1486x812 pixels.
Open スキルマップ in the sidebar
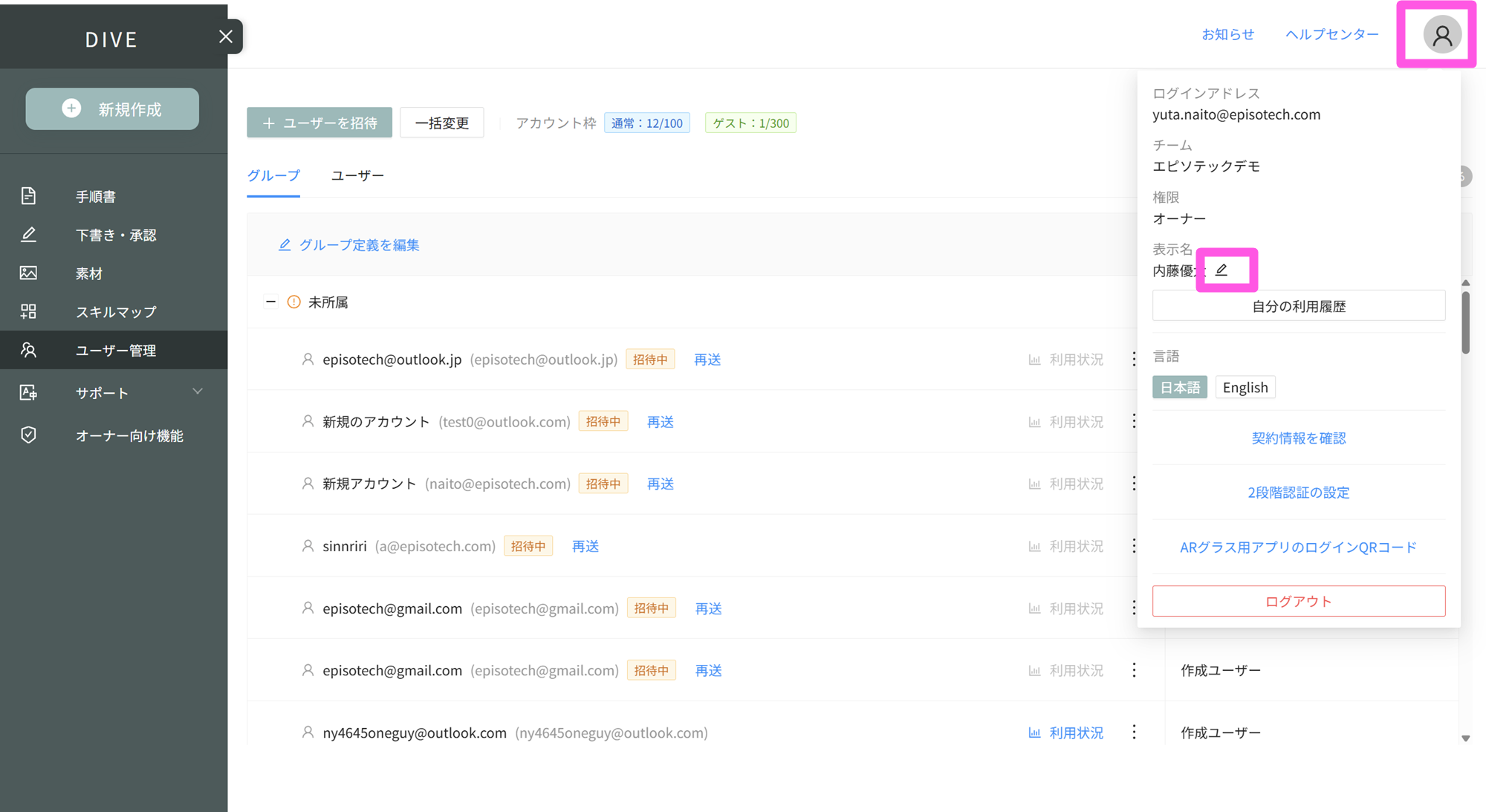pyautogui.click(x=115, y=312)
